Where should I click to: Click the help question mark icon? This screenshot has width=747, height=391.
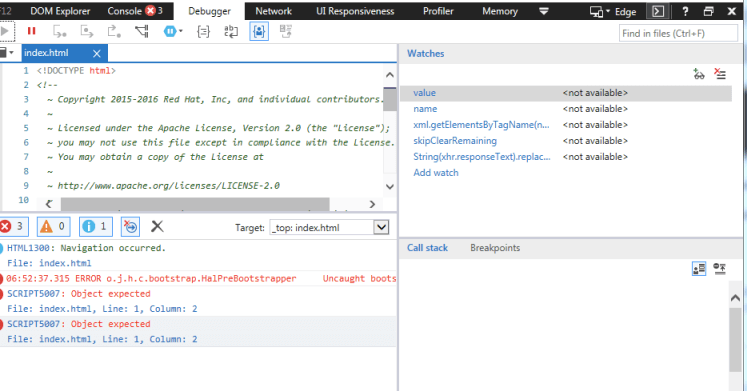point(685,11)
